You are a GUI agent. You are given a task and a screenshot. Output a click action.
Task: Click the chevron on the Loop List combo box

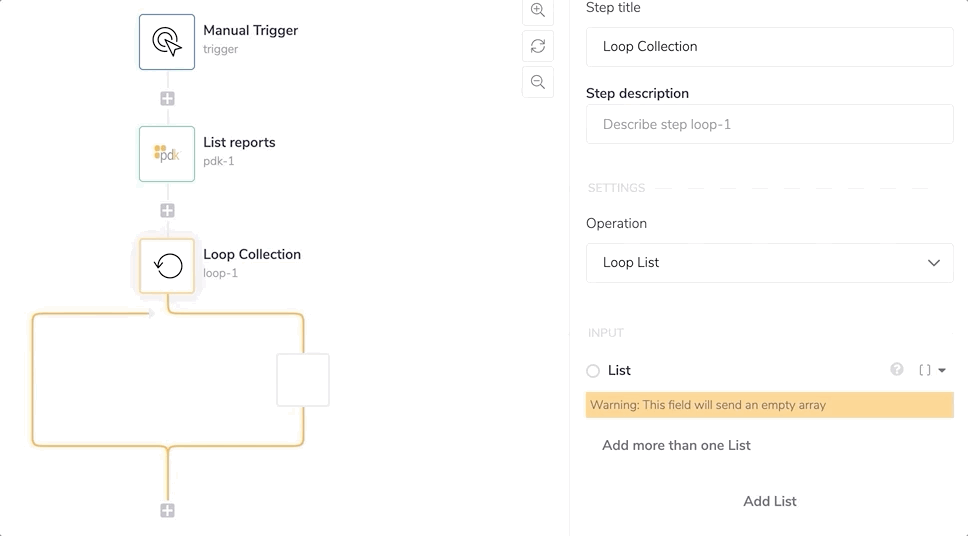pos(933,263)
